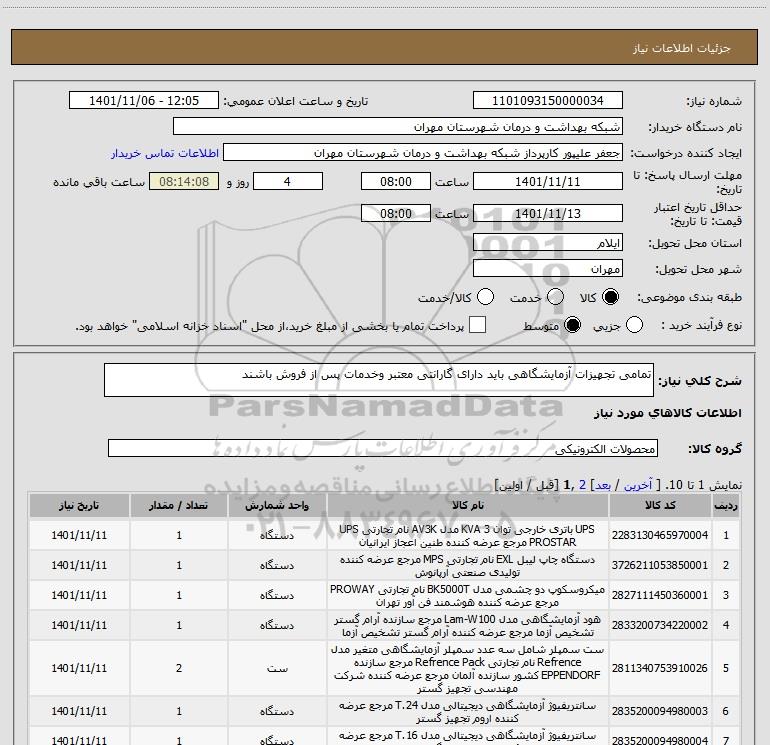The image size is (770, 745).
Task: Select product code 2283130465970004
Action: click(660, 535)
